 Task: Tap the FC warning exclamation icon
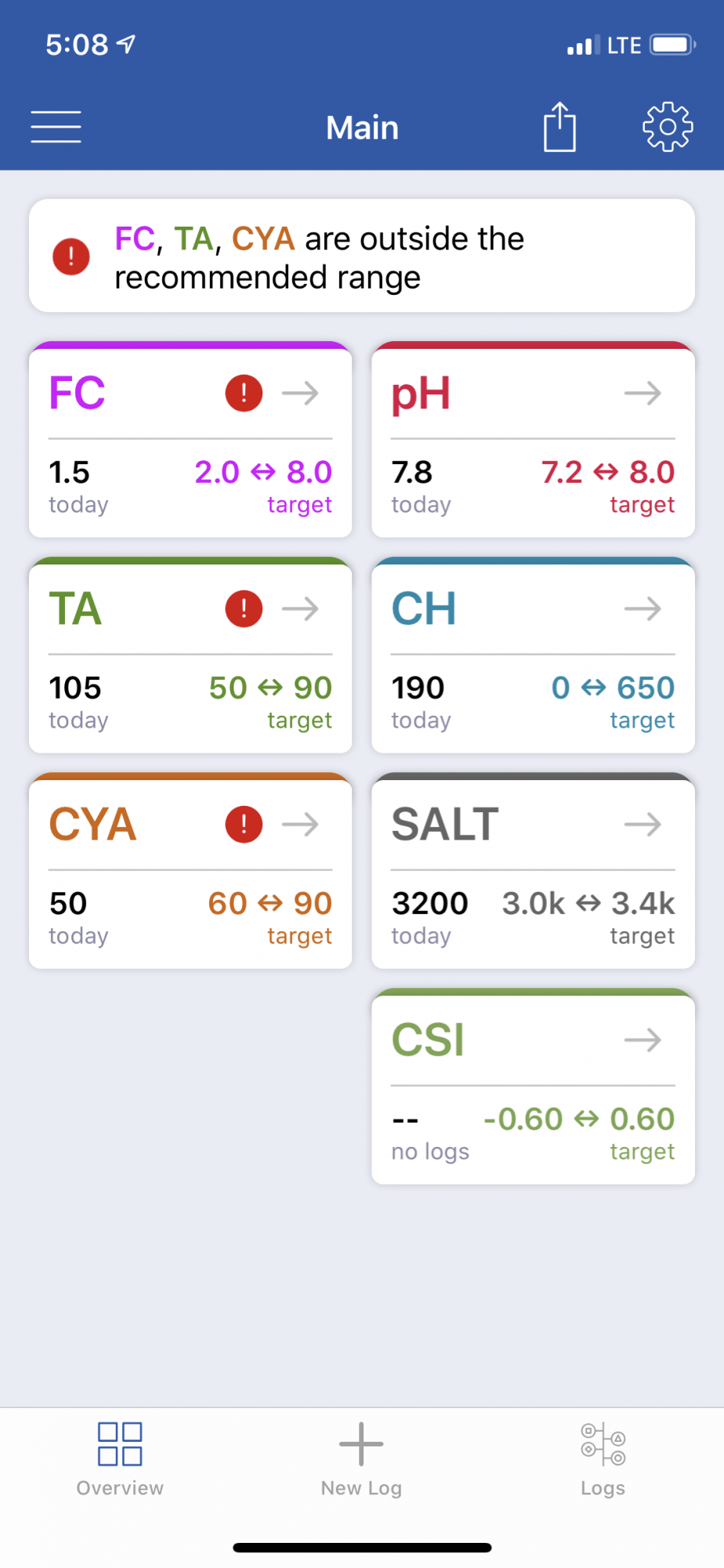point(244,393)
